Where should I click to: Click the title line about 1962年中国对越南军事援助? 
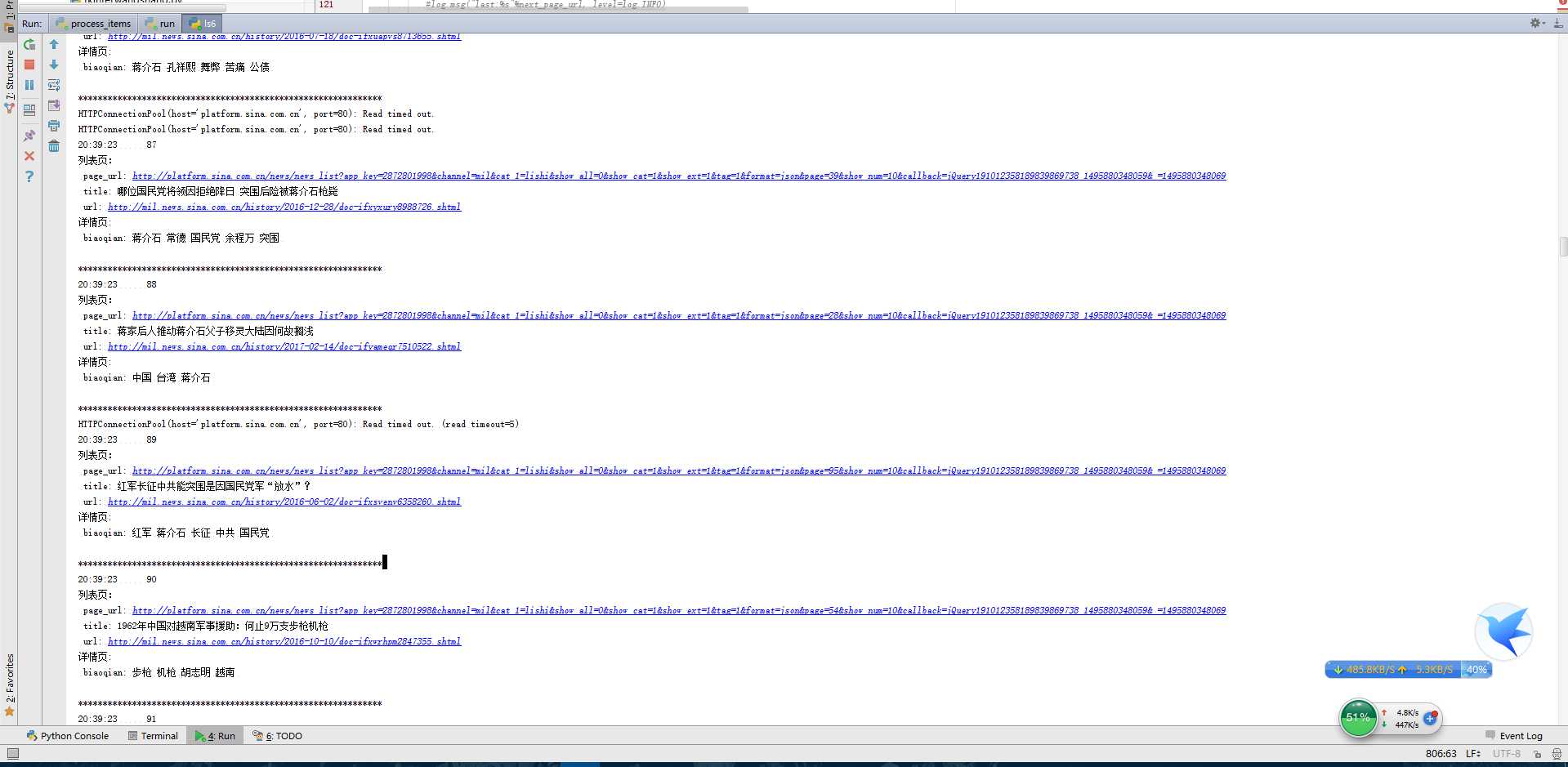[206, 626]
